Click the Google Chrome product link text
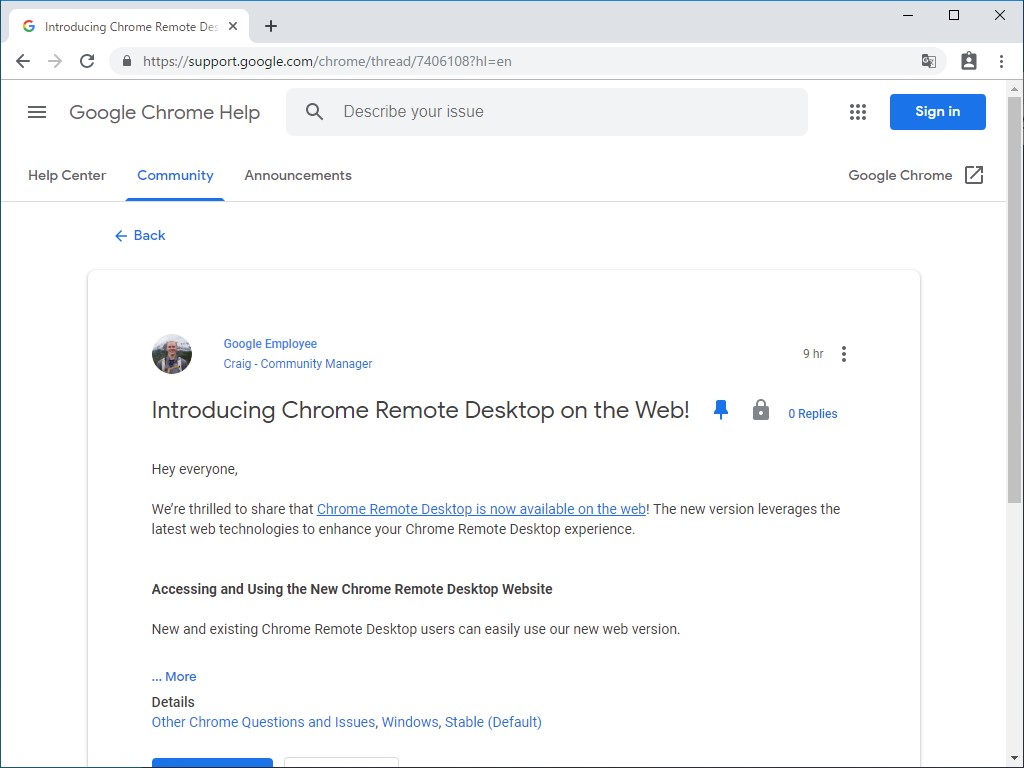The width and height of the screenshot is (1024, 768). coord(900,175)
